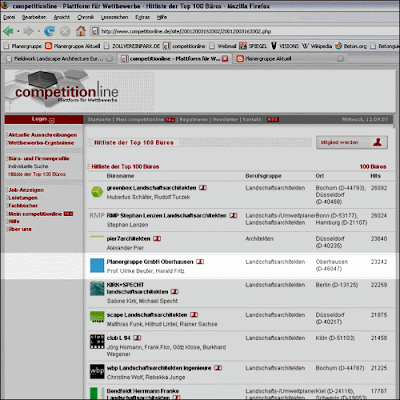This screenshot has width=400, height=400.
Task: Open RMP Stephan Lenzen Landschaftsarchitekten link
Action: point(166,216)
